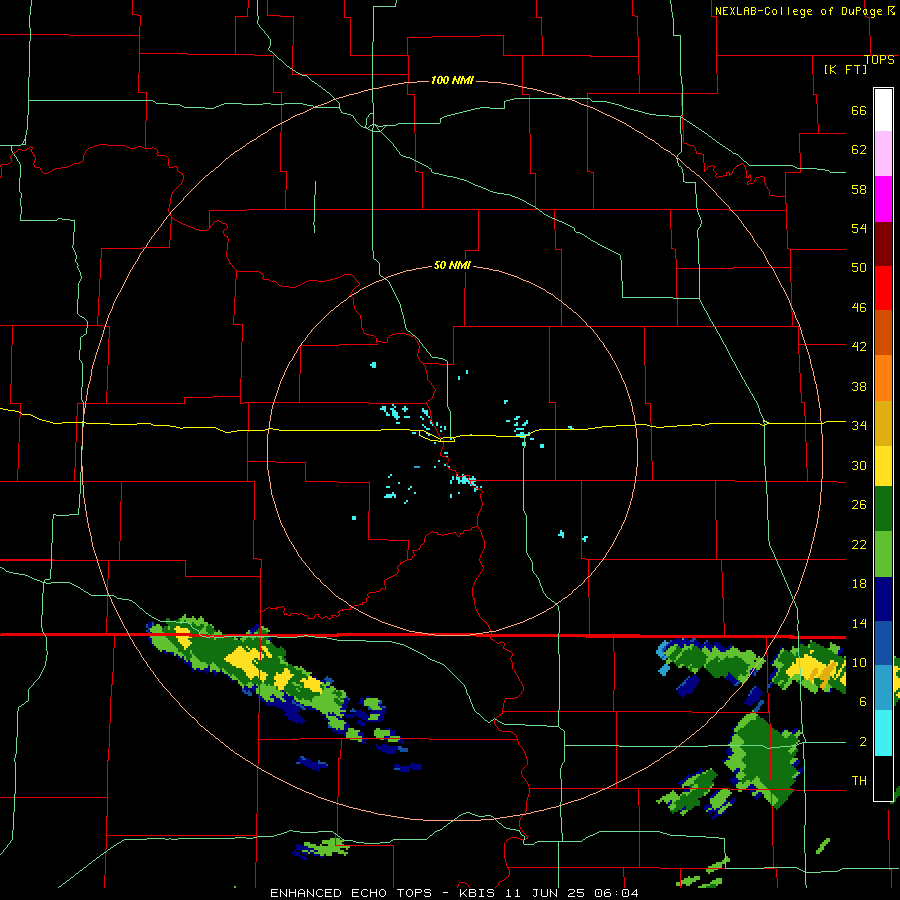Click the 06:04 timestamp
The height and width of the screenshot is (900, 900).
click(x=616, y=893)
